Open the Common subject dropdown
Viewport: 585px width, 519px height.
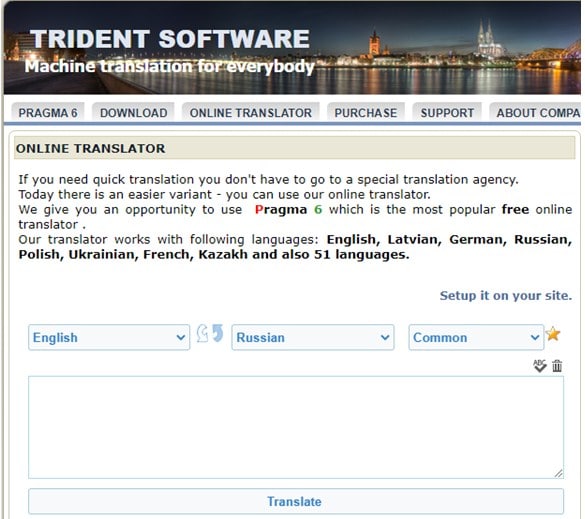tap(476, 337)
